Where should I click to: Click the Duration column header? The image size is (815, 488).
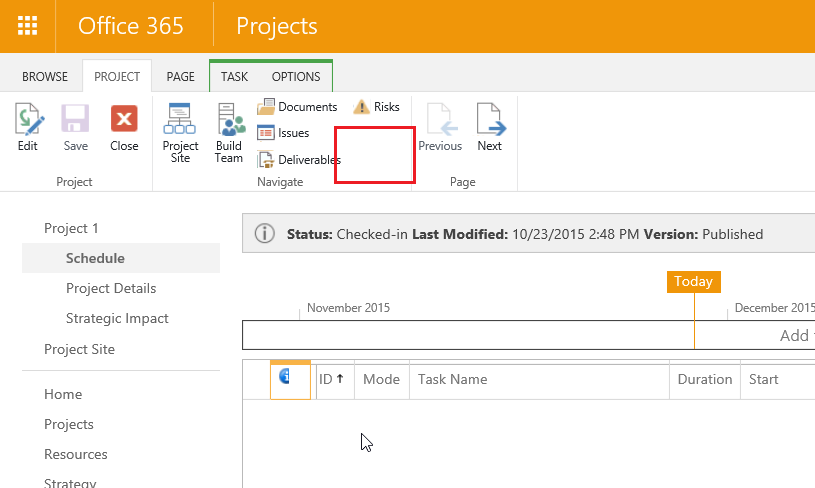(x=705, y=379)
